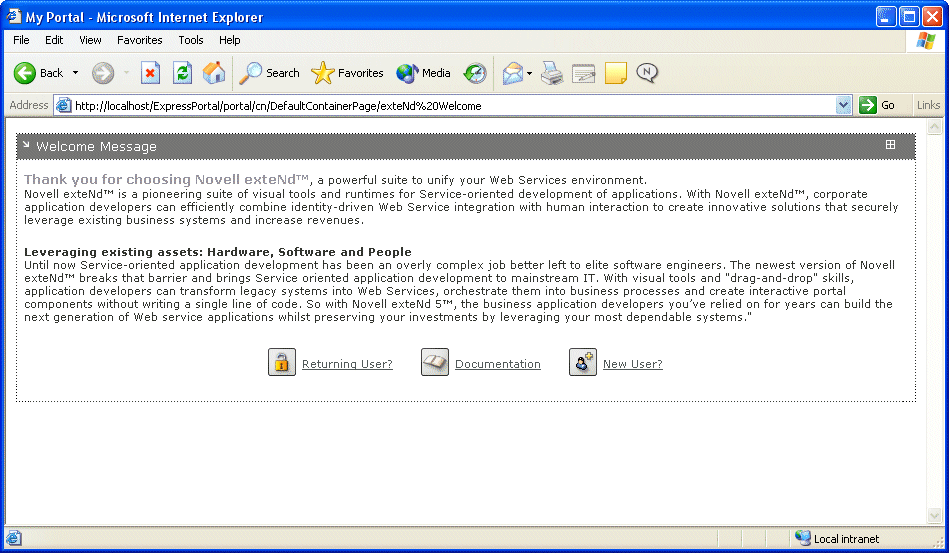The width and height of the screenshot is (949, 553).
Task: Maximize the Welcome Message portlet
Action: pyautogui.click(x=890, y=145)
